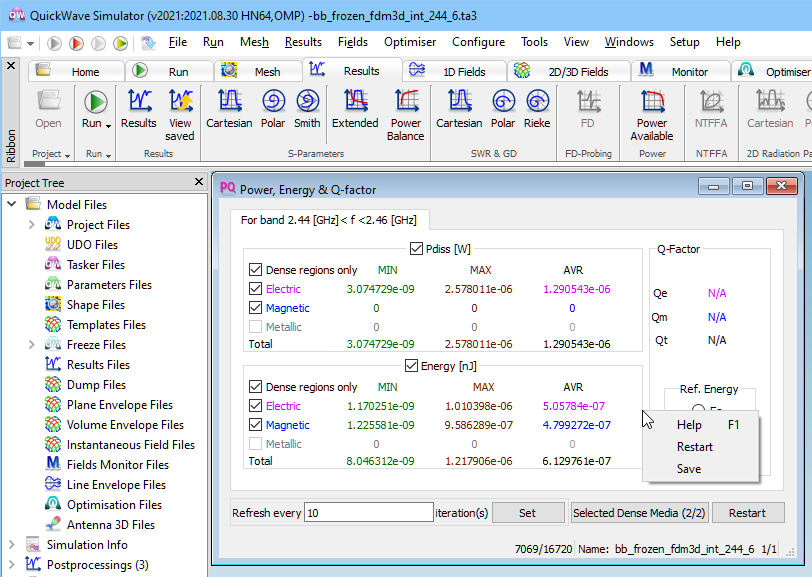
Task: Open the Run ribbon button dropdown arrow
Action: [108, 125]
